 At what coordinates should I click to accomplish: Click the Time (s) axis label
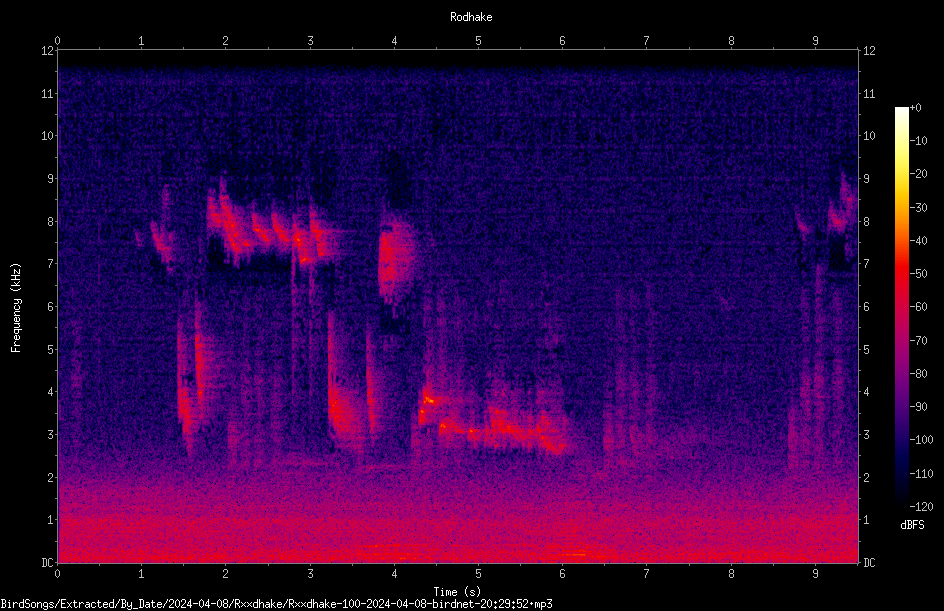point(457,592)
